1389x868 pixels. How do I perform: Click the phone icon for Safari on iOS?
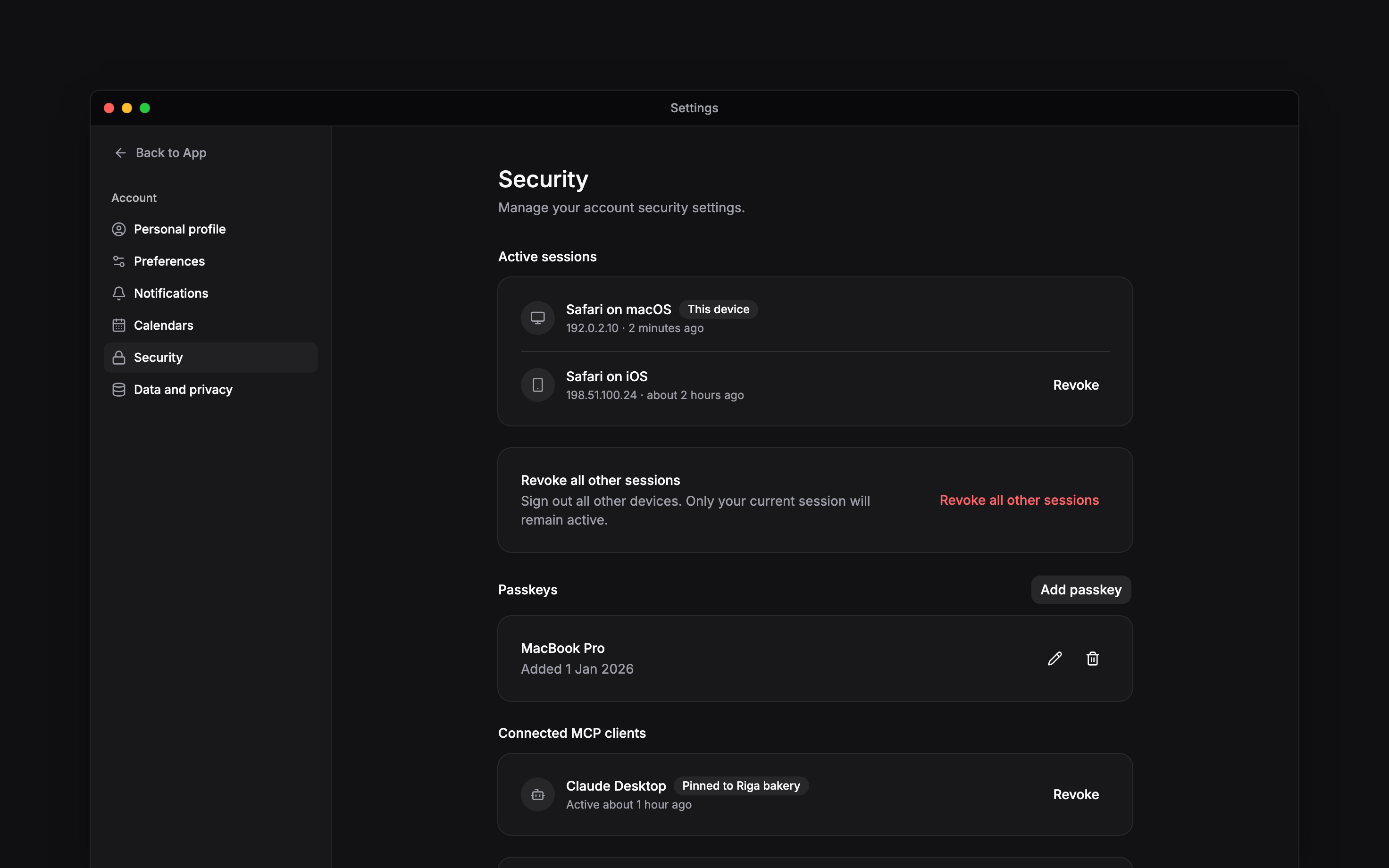[x=538, y=384]
